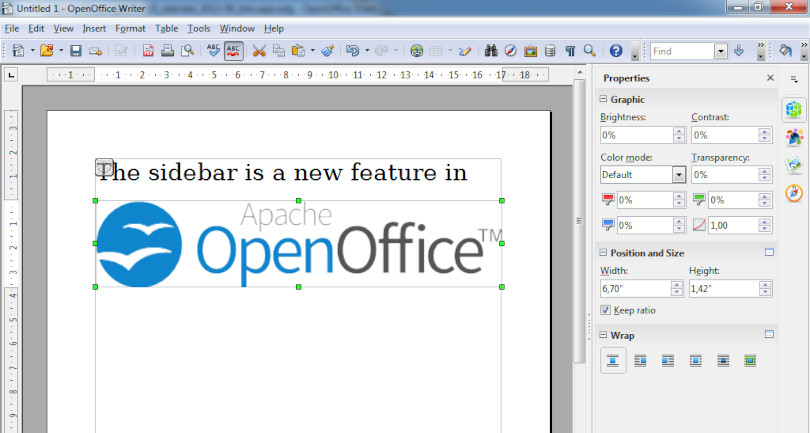810x433 pixels.
Task: Open the Format menu
Action: click(130, 28)
